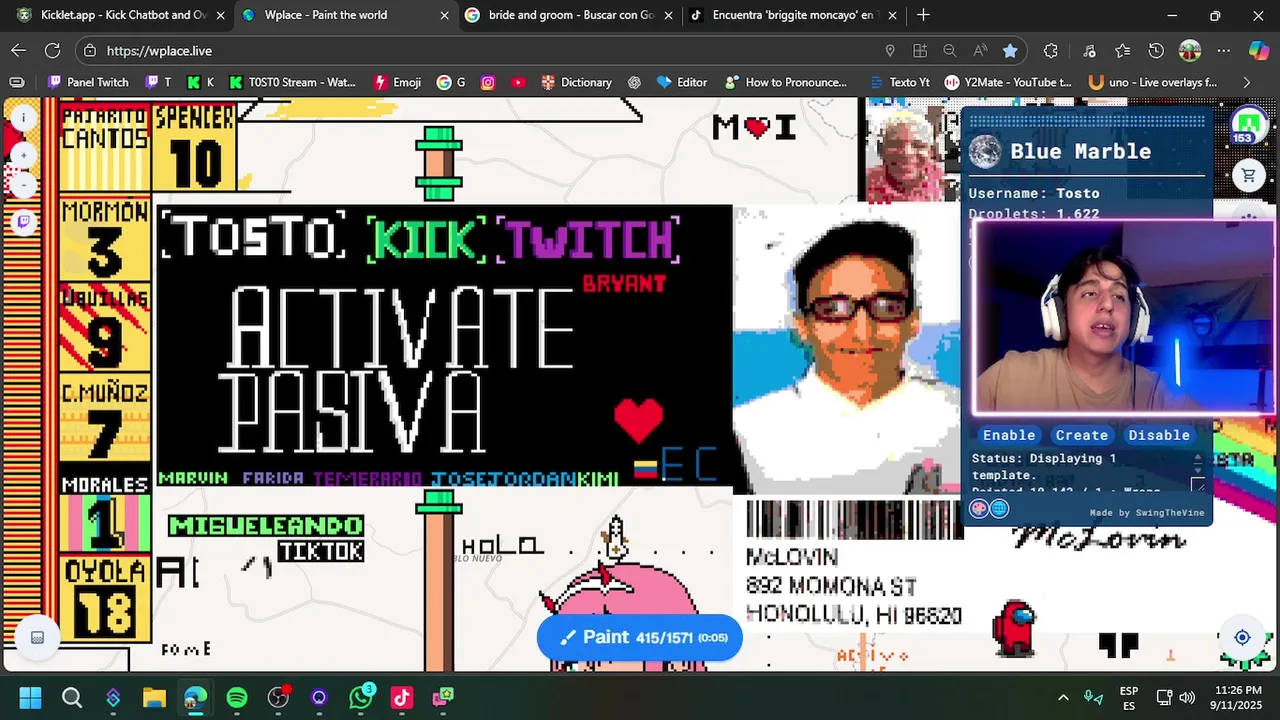
Task: Open the wplace store cart icon
Action: [1248, 176]
